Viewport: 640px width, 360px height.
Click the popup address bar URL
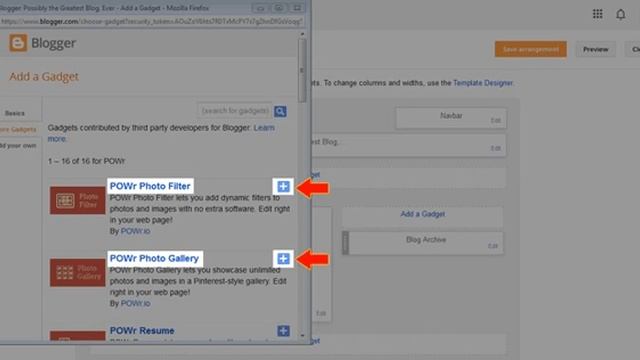(152, 22)
